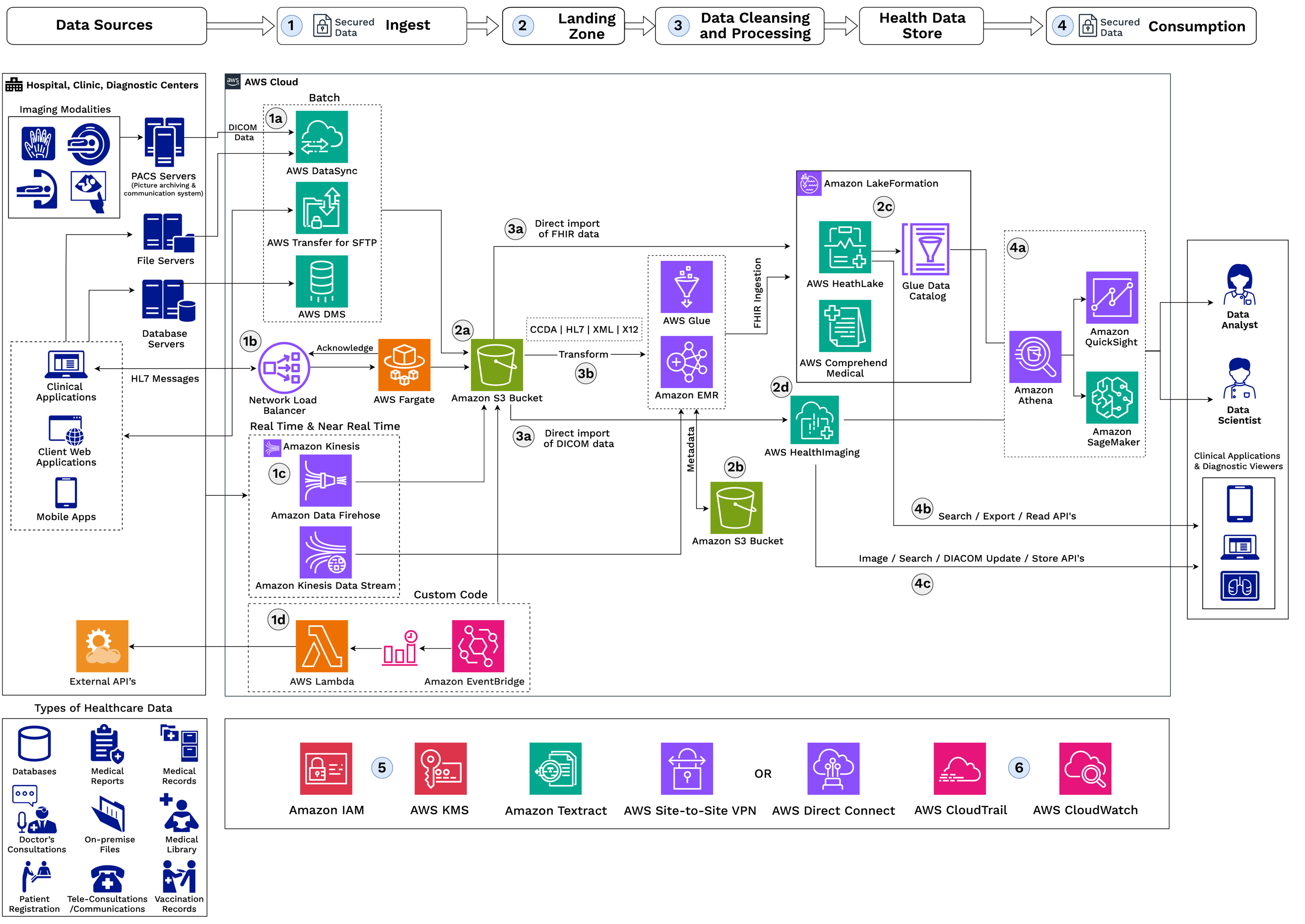Screen dimensions: 1305x924
Task: Select the AWS KMS key icon
Action: [x=440, y=768]
